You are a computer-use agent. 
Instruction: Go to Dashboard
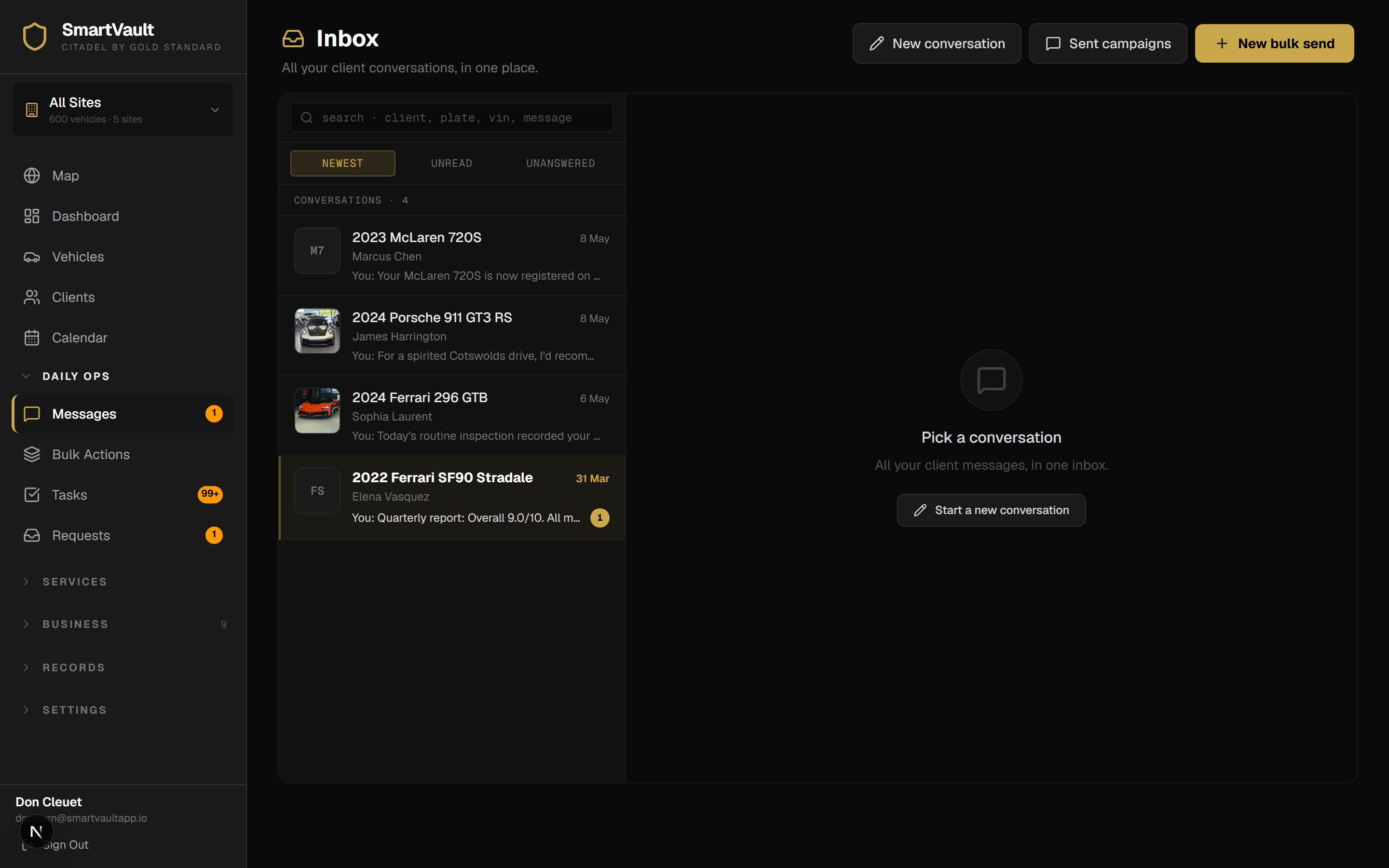123,217
